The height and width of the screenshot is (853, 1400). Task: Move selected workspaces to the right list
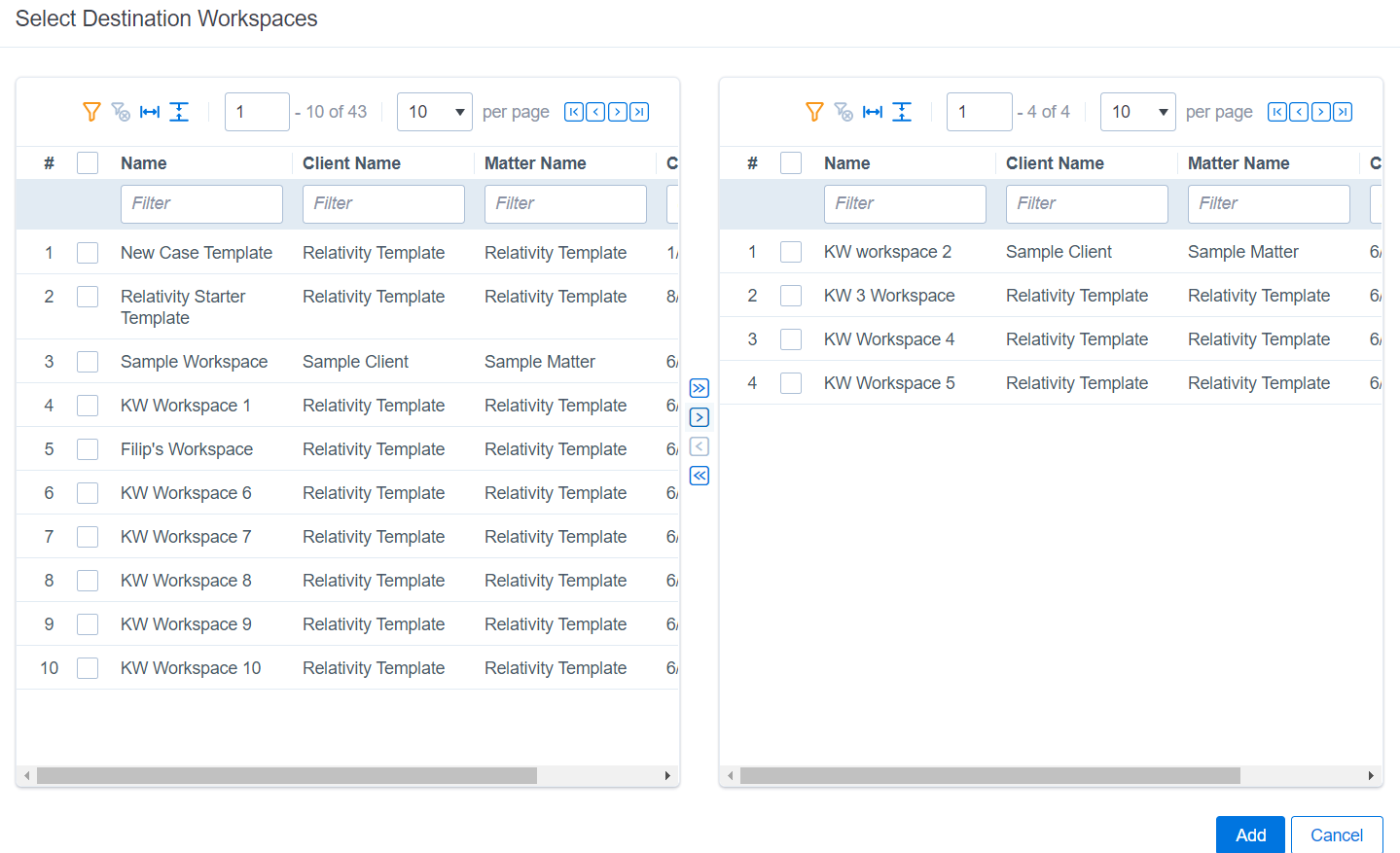(700, 417)
